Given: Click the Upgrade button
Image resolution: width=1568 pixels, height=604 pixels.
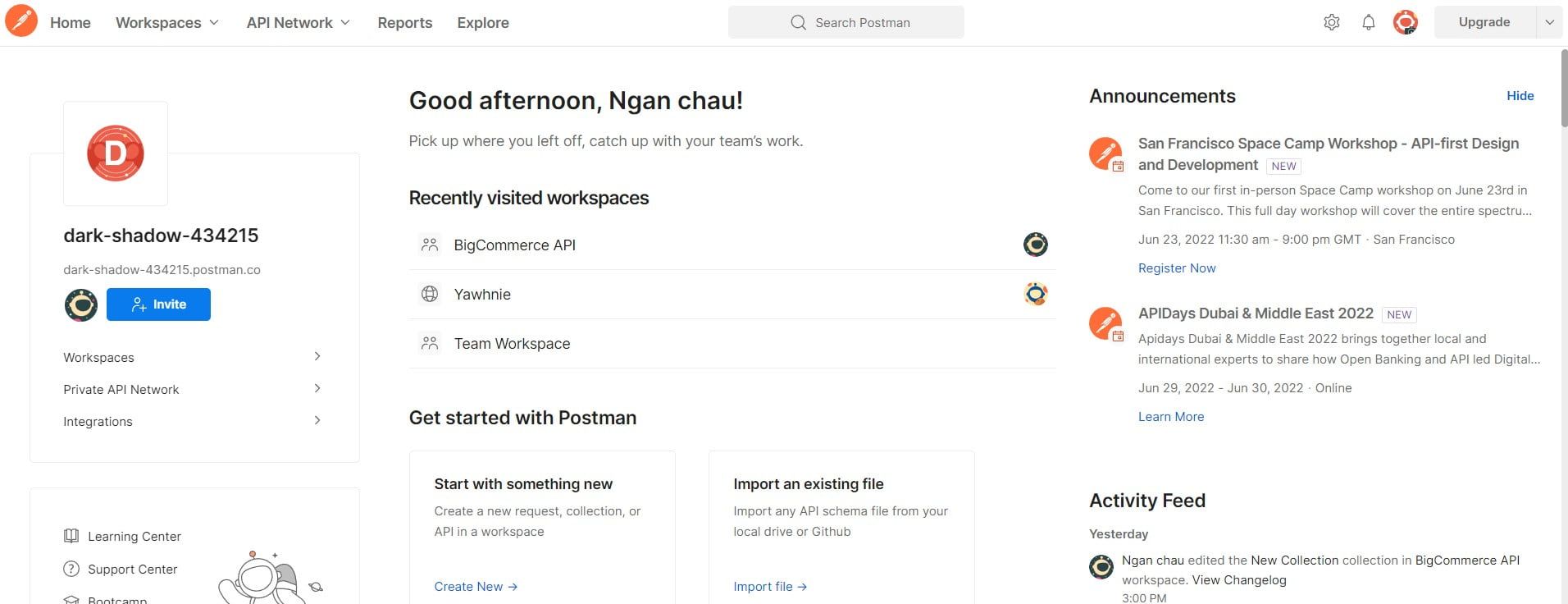Looking at the screenshot, I should pyautogui.click(x=1484, y=22).
